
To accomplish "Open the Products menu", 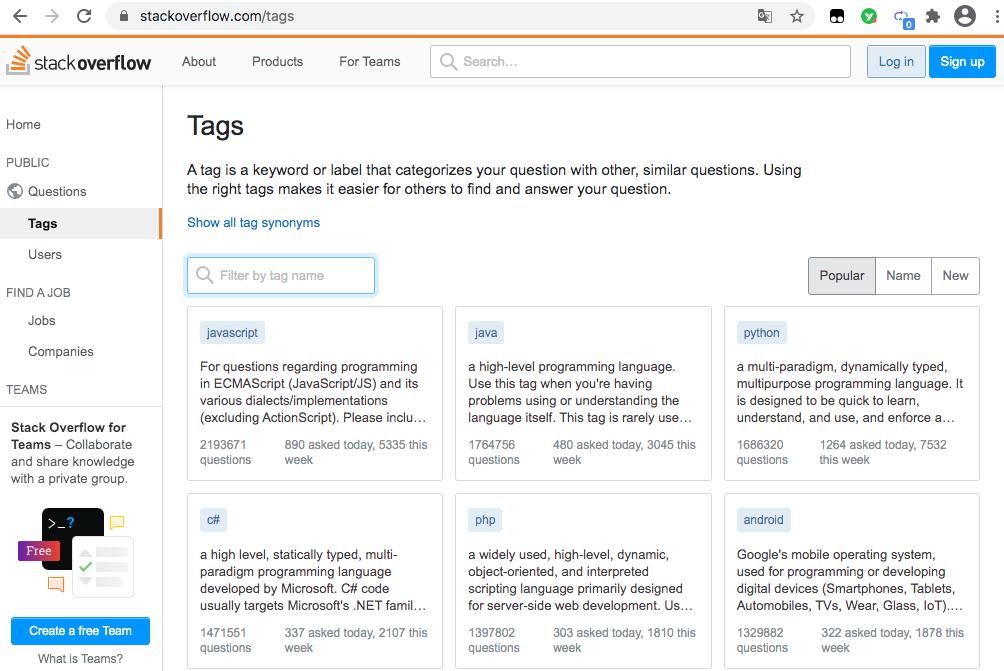I will pos(277,61).
